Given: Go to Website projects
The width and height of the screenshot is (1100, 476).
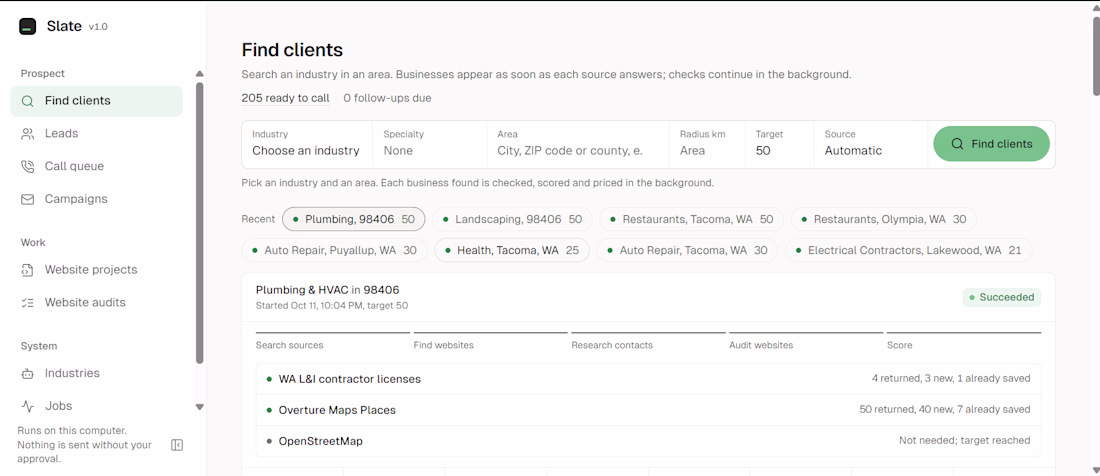Looking at the screenshot, I should click(x=96, y=270).
